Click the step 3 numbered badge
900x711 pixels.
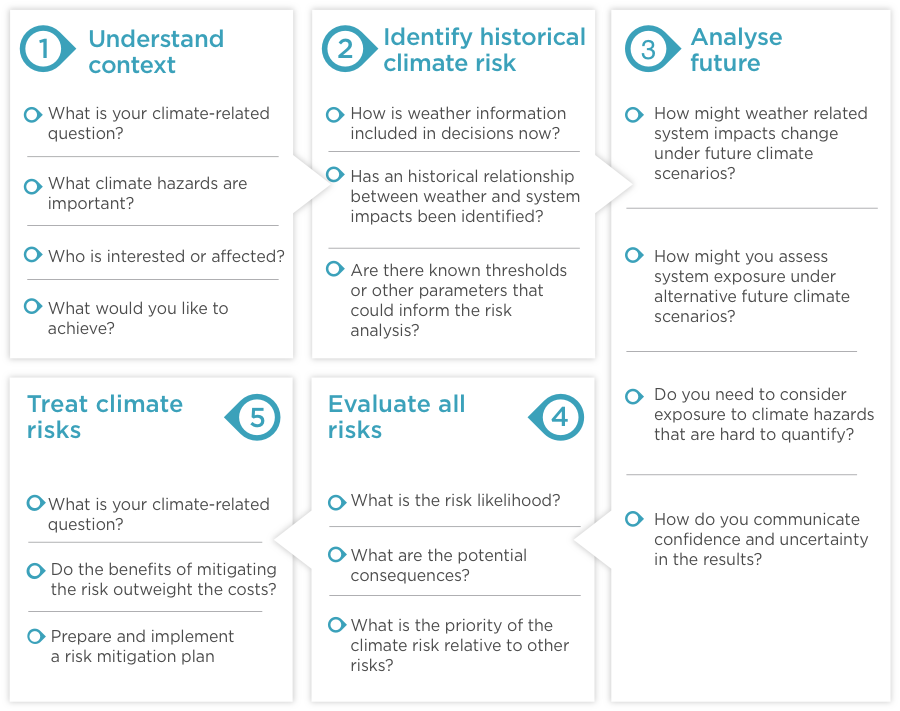coord(649,49)
